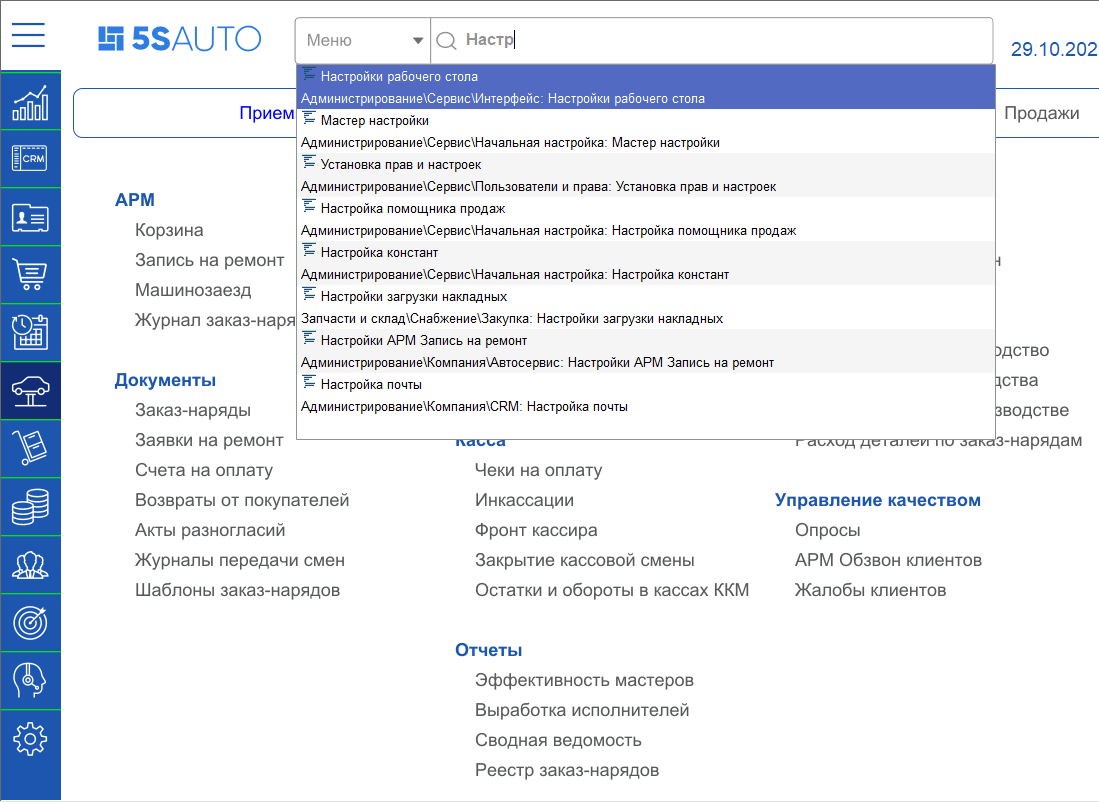Open the analytics charts section in the sidebar
The width and height of the screenshot is (1099, 802).
click(x=30, y=100)
